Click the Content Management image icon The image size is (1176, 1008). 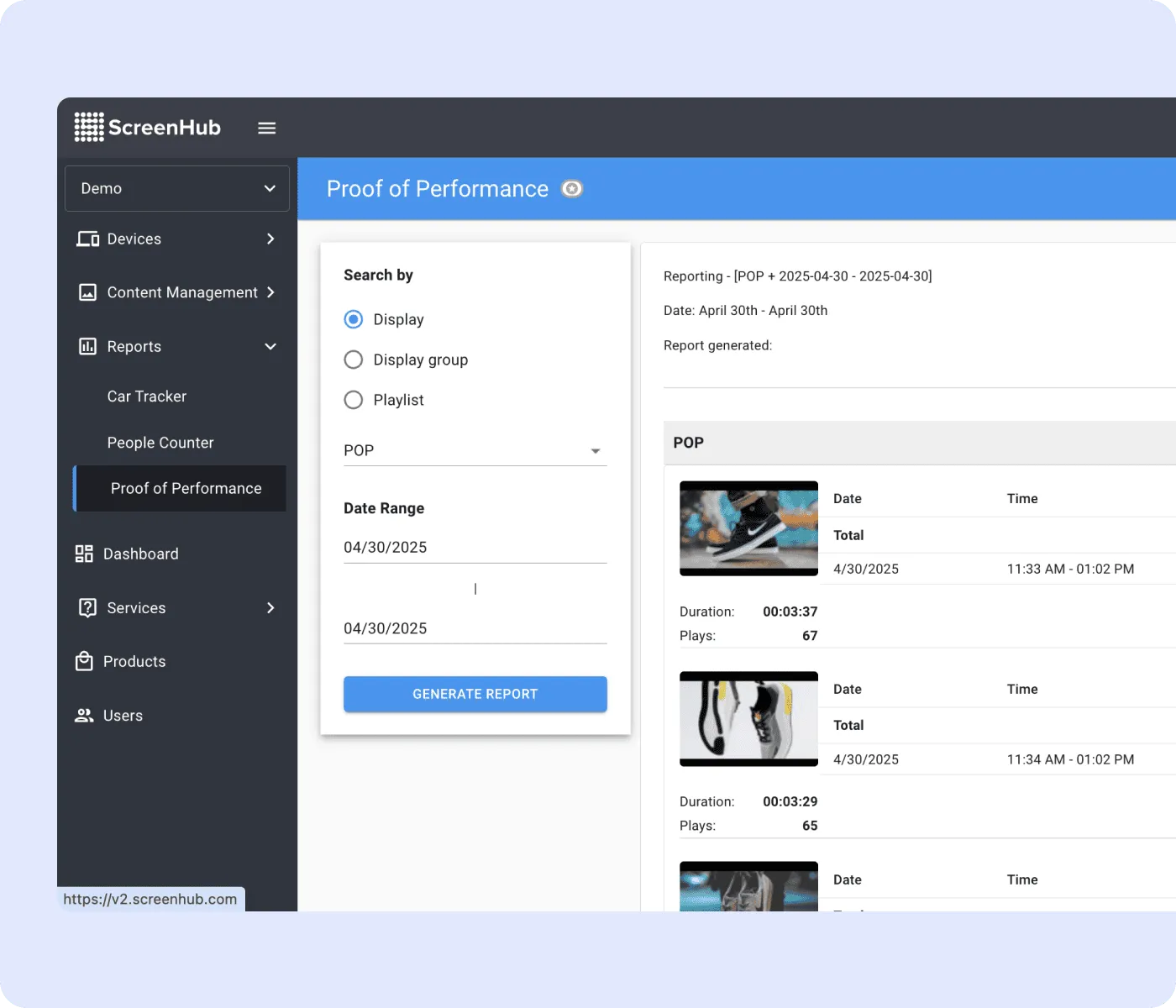(x=87, y=292)
